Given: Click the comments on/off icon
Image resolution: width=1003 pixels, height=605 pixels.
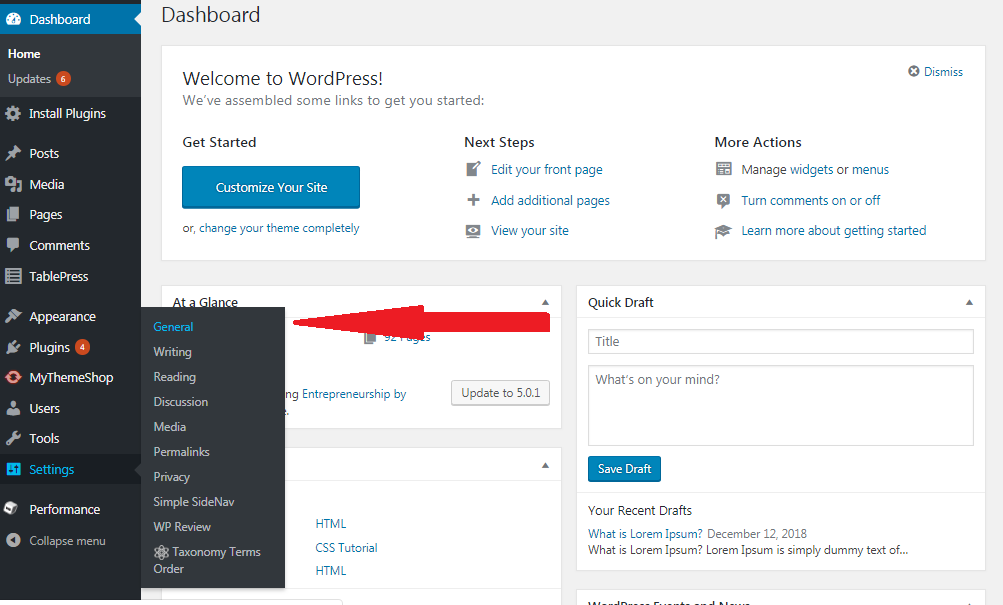Looking at the screenshot, I should click(x=723, y=201).
